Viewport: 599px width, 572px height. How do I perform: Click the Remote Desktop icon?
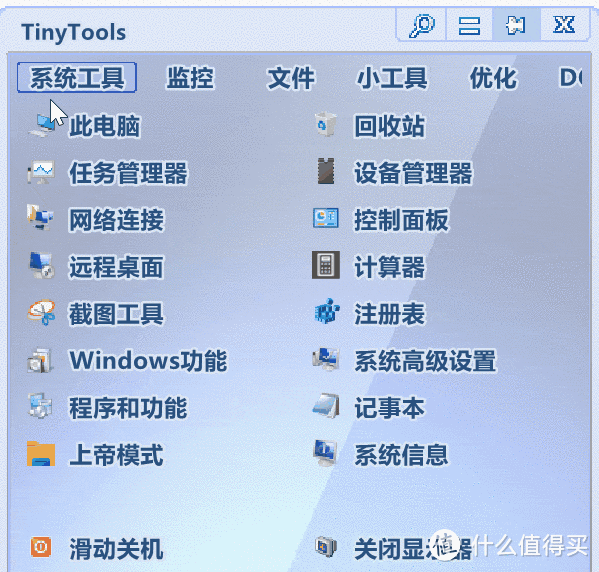42,265
